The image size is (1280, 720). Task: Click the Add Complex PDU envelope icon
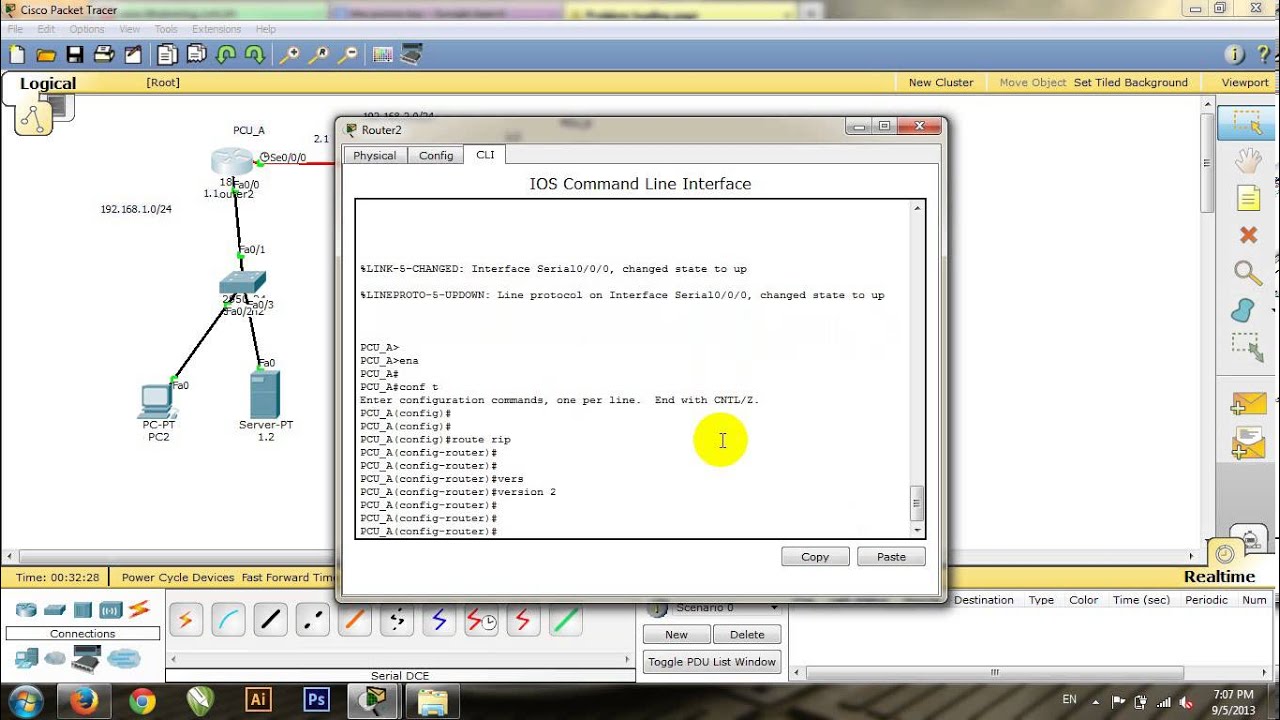click(1249, 441)
